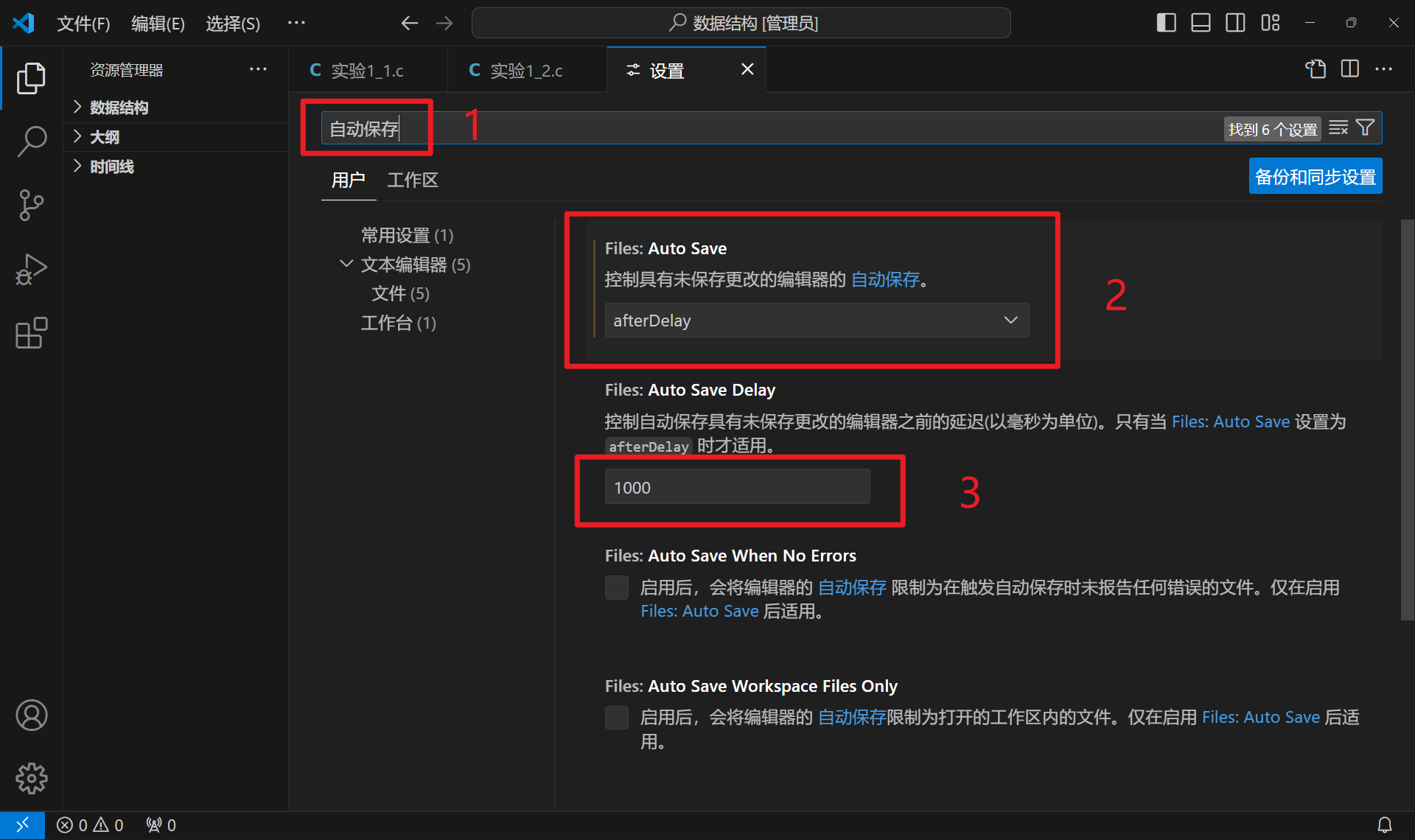The height and width of the screenshot is (840, 1415).
Task: Click the Accounts icon
Action: tap(31, 715)
